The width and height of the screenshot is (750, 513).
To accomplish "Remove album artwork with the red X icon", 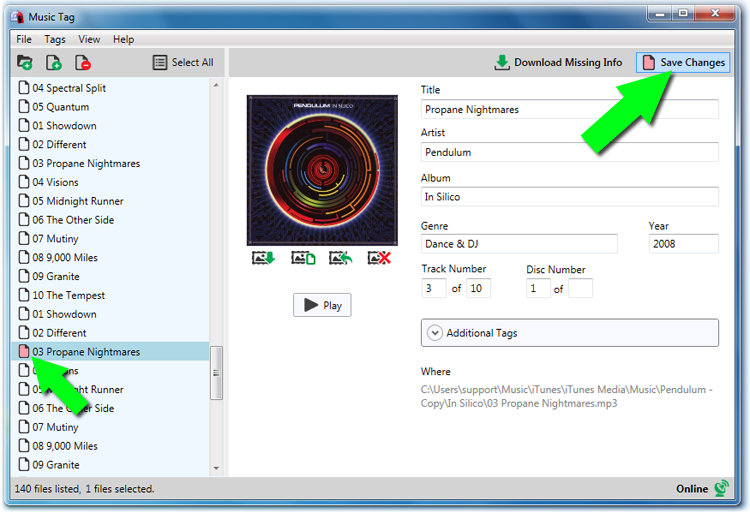I will tap(379, 258).
